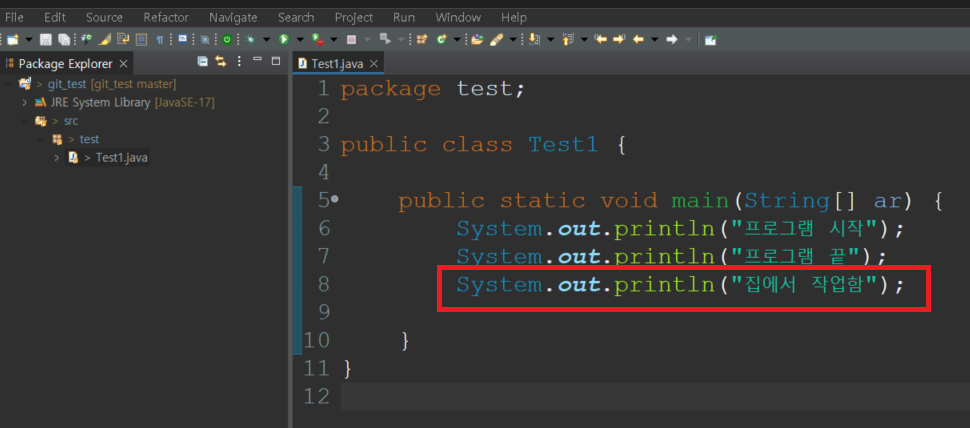Open the Search dropdown arrow
970x428 pixels.
click(513, 40)
